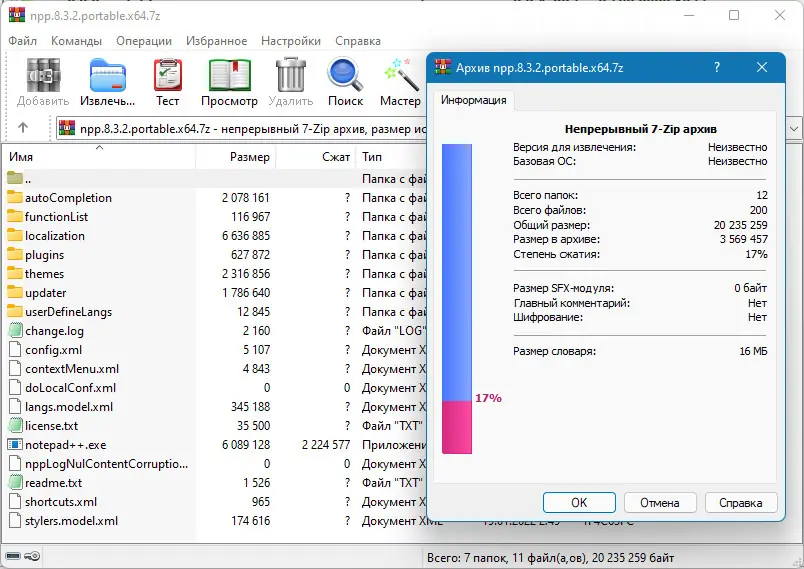Click the help question mark in dialog title

(x=717, y=67)
